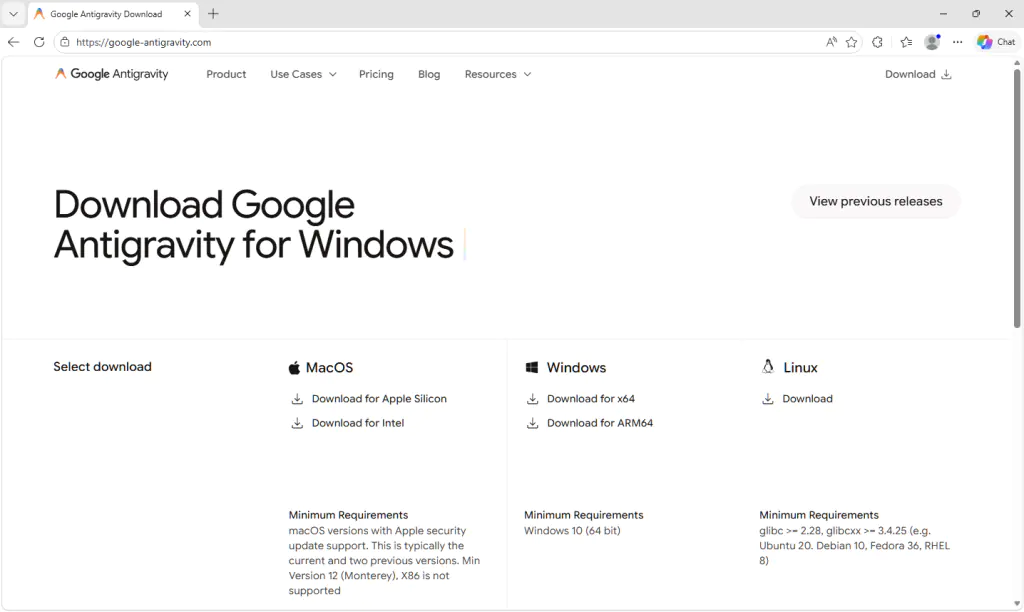The image size is (1024, 612).
Task: Click Download for Apple Silicon link
Action: (378, 399)
